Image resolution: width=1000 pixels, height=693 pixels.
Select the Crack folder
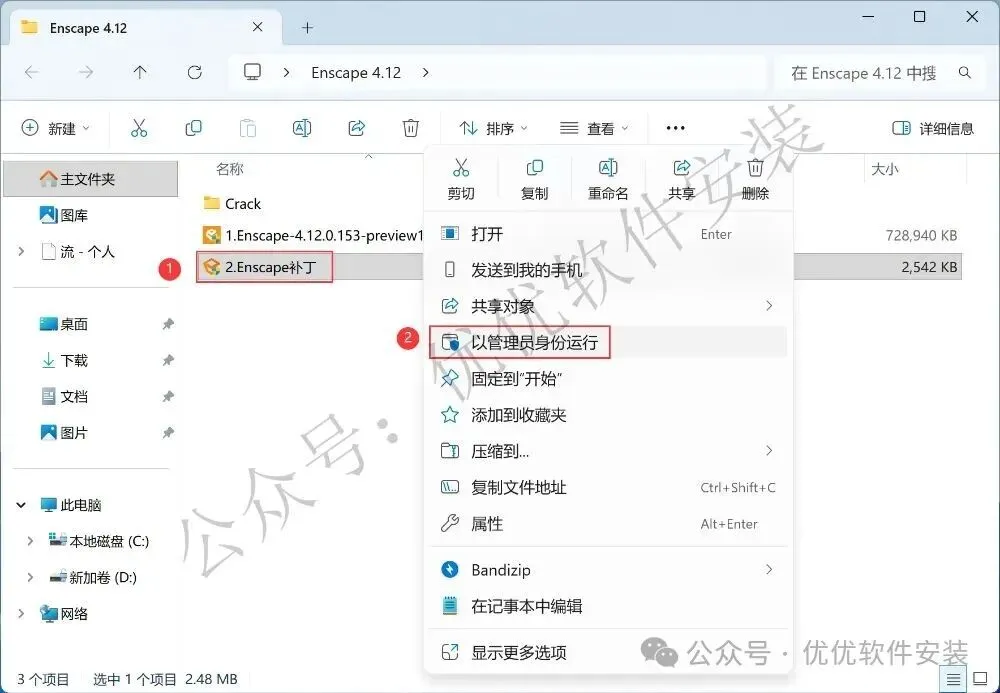point(232,203)
